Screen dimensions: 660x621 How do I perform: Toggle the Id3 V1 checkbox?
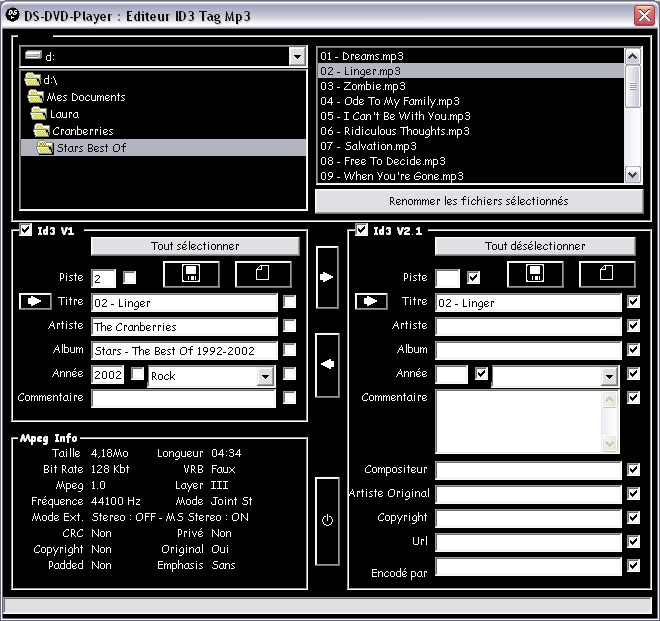tap(25, 231)
